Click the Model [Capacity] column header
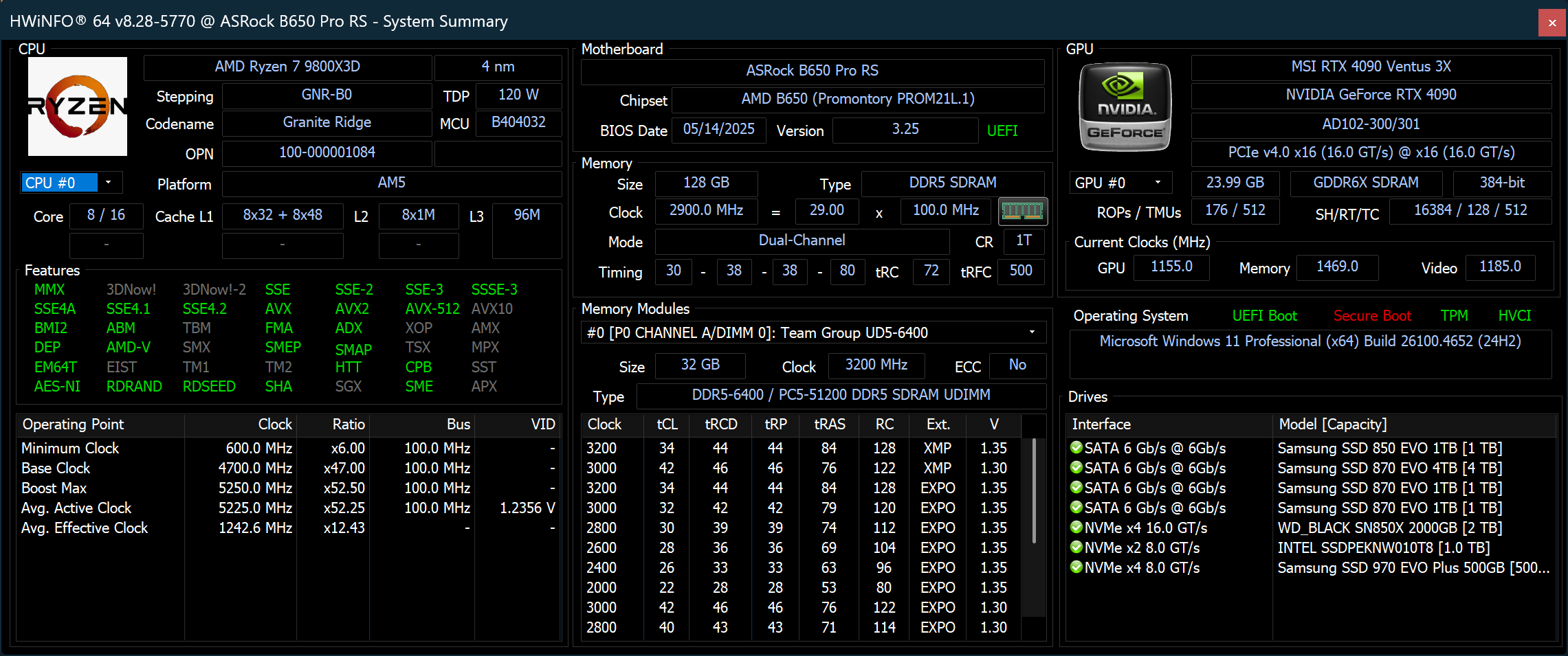The width and height of the screenshot is (1568, 656). pos(1414,425)
